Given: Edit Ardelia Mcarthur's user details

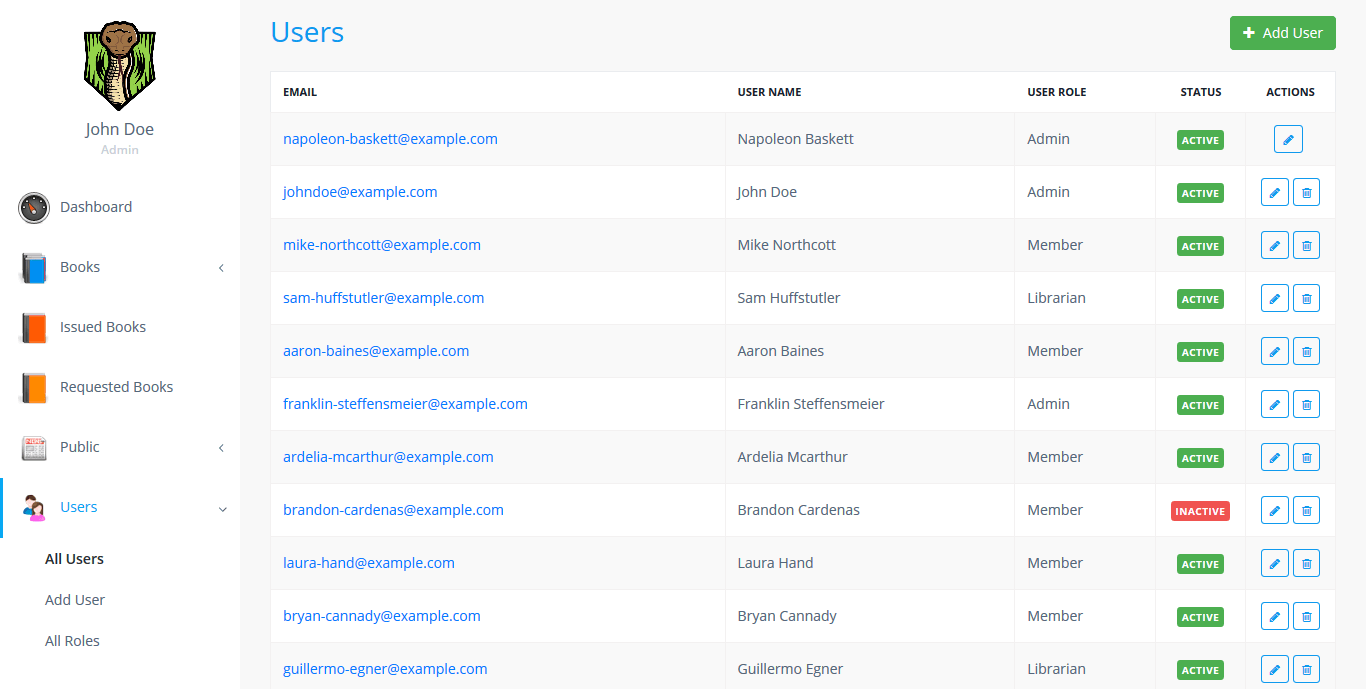Looking at the screenshot, I should click(1274, 457).
